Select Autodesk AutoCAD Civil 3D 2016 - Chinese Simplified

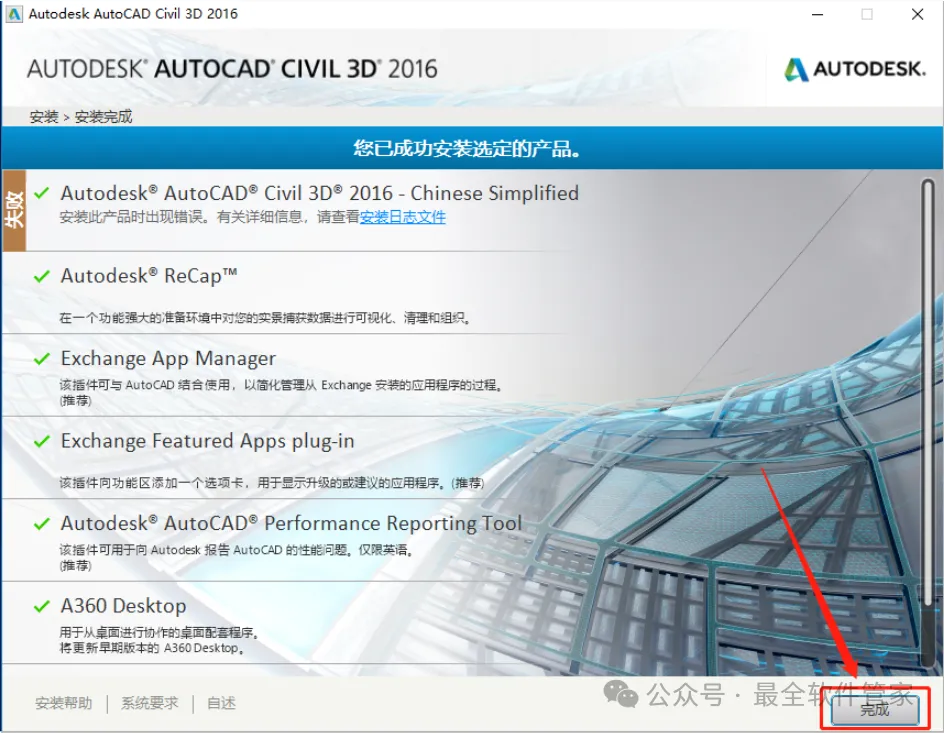320,193
